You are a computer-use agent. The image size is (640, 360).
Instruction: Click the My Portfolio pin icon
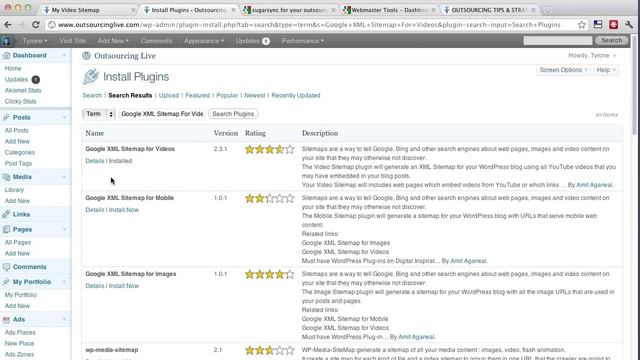click(6, 282)
